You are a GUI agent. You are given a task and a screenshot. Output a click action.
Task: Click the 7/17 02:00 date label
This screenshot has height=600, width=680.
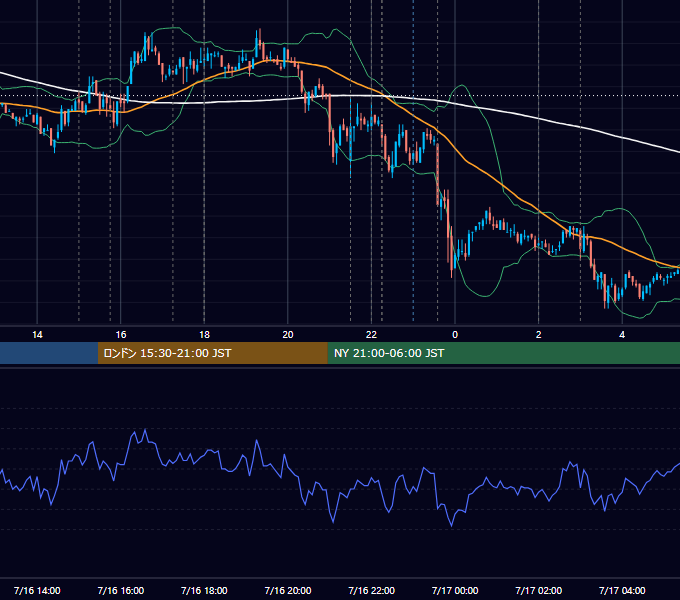(x=539, y=590)
